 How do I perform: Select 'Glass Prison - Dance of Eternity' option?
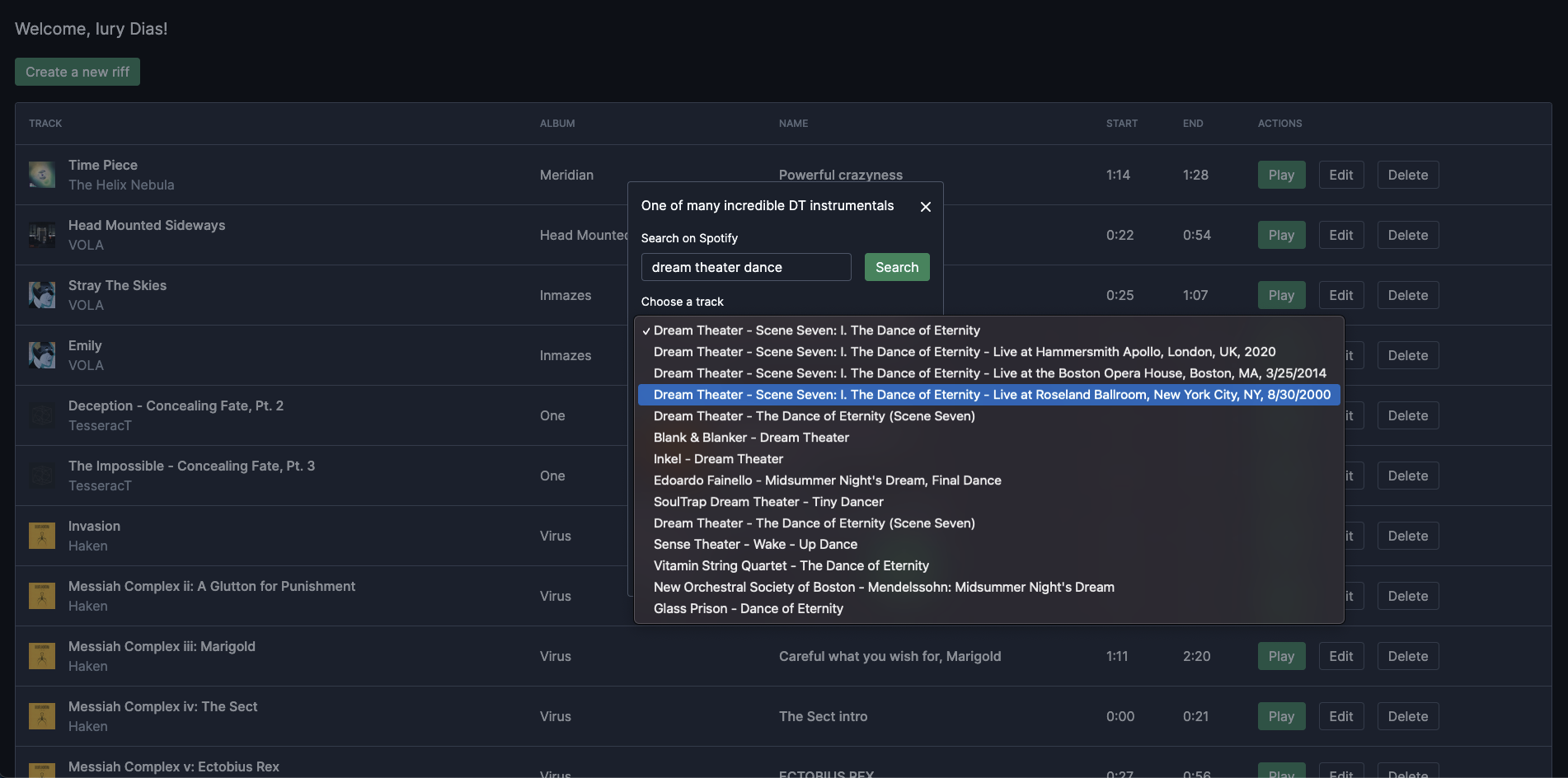(989, 609)
